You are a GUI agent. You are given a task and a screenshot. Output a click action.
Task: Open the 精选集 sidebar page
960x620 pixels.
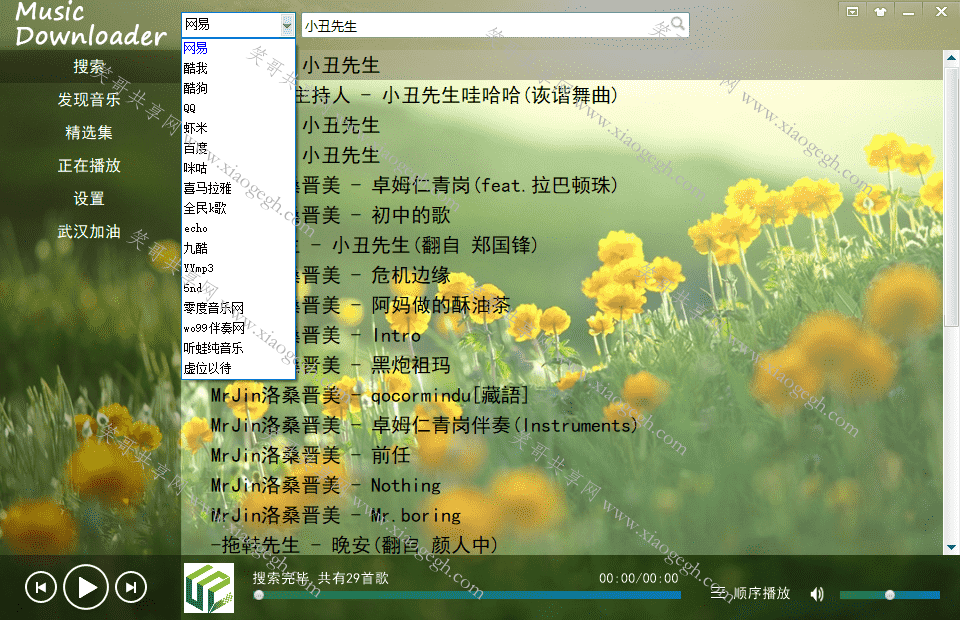coord(89,132)
